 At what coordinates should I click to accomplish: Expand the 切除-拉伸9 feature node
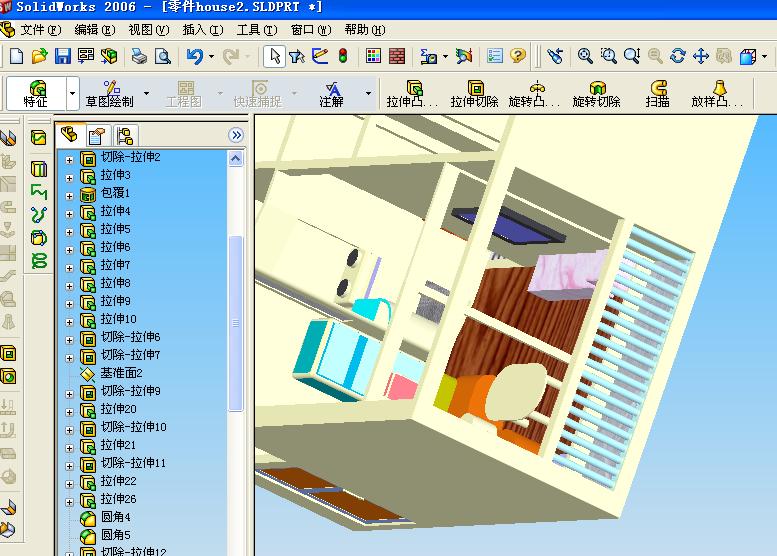[x=69, y=394]
